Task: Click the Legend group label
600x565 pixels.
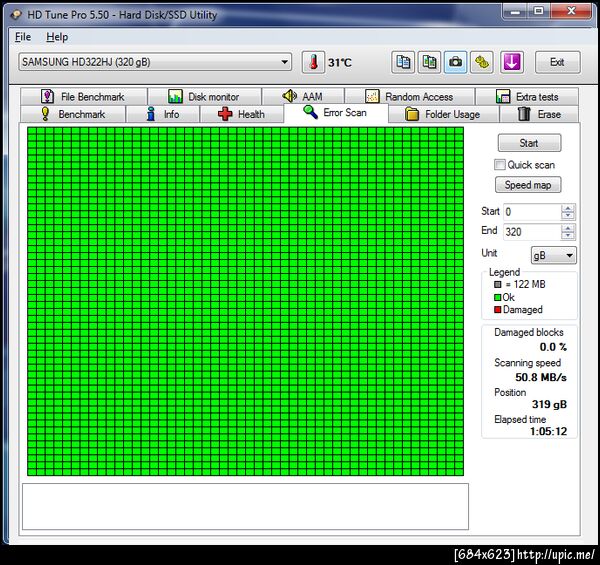Action: pyautogui.click(x=504, y=272)
